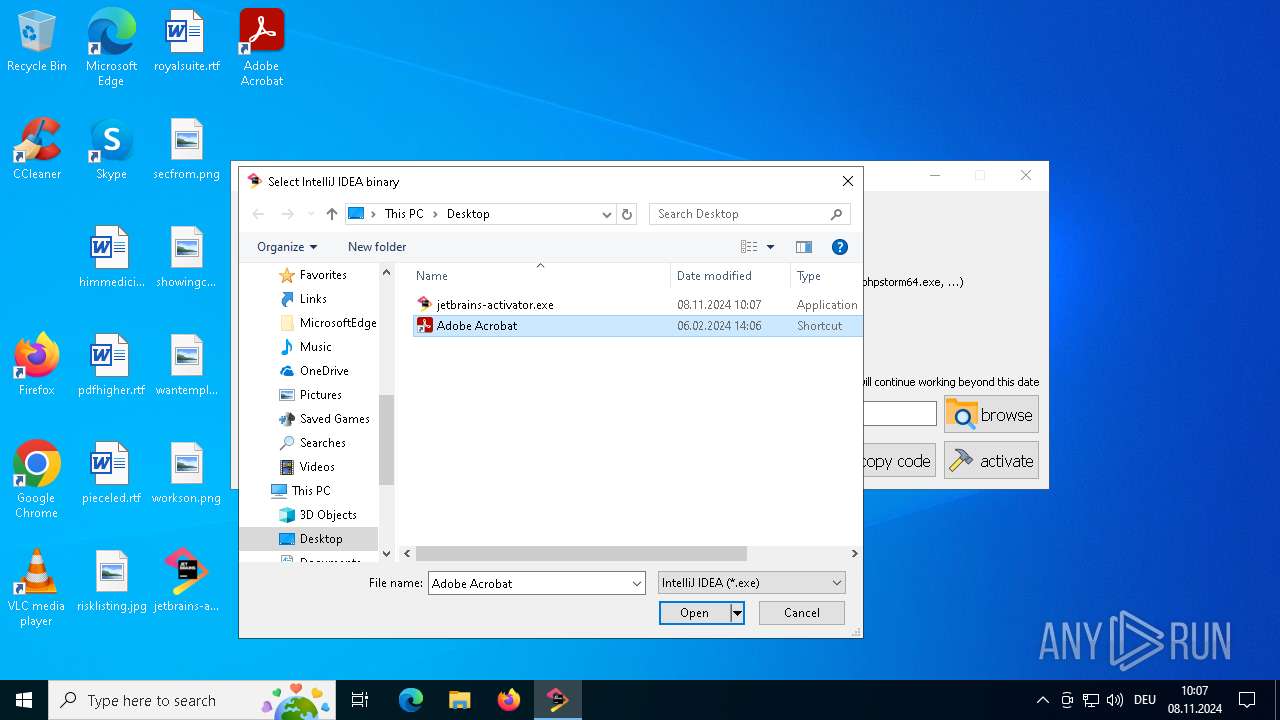Open the File name combo box dropdown
Viewport: 1280px width, 720px height.
(637, 583)
